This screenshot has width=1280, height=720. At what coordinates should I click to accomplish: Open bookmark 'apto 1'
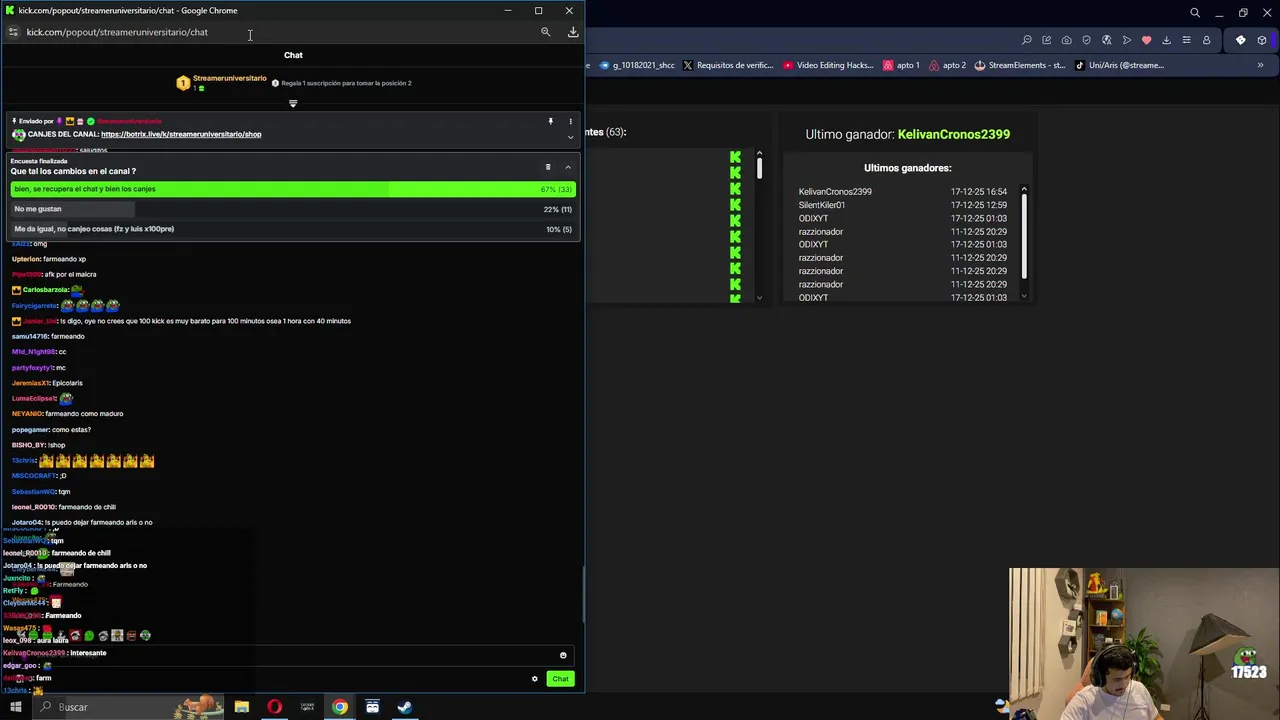[x=901, y=65]
